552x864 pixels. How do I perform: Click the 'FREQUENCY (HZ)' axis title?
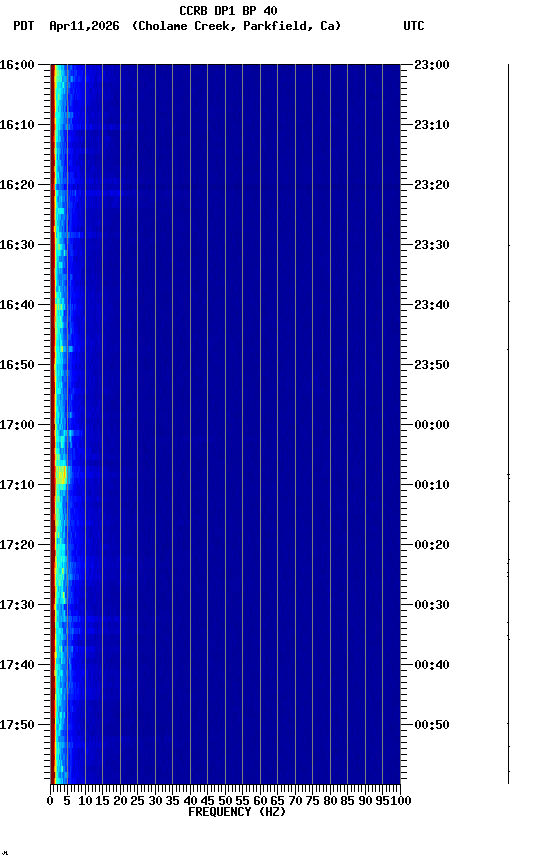click(237, 812)
